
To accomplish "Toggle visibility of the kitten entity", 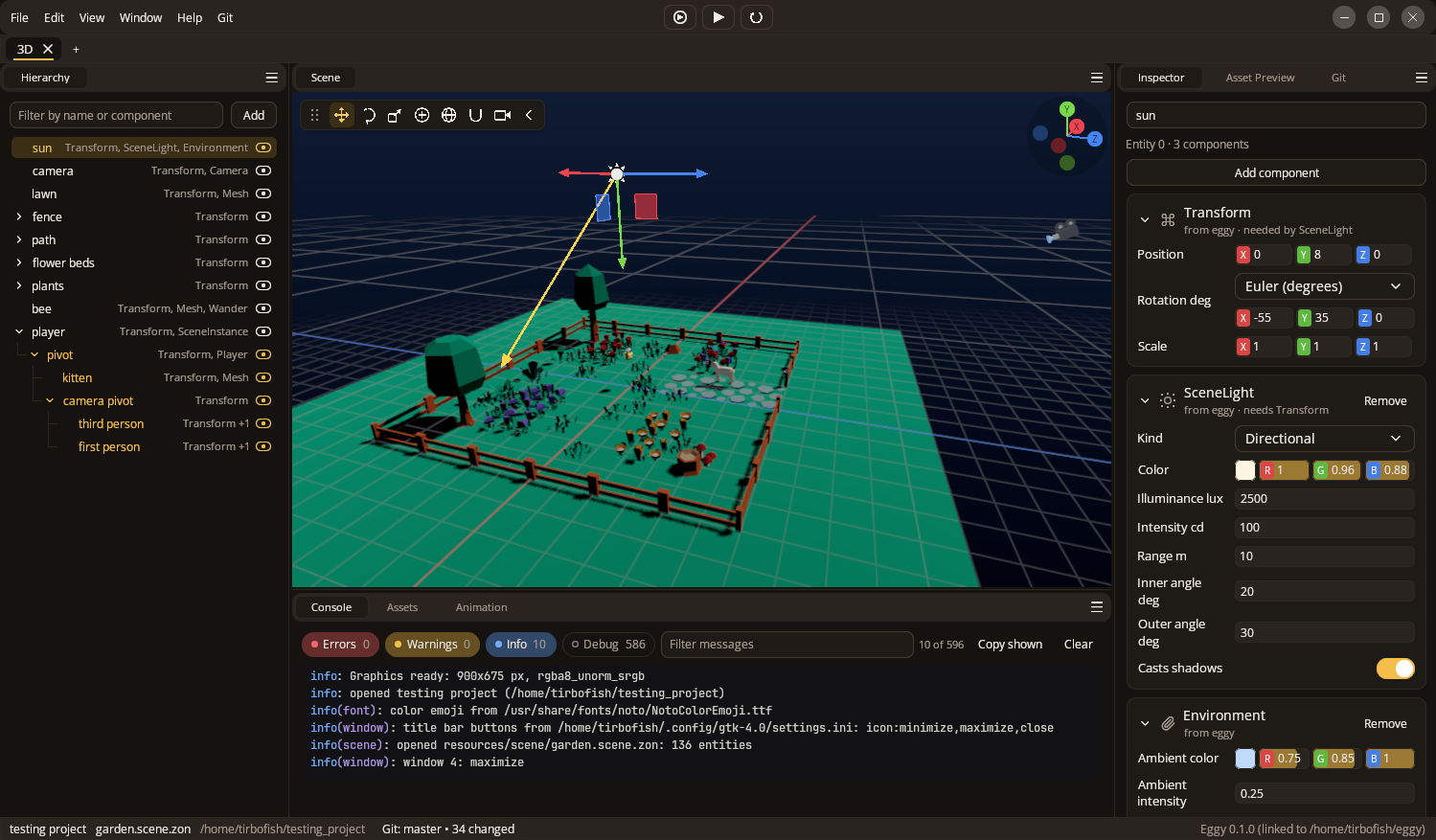I will coord(263,377).
